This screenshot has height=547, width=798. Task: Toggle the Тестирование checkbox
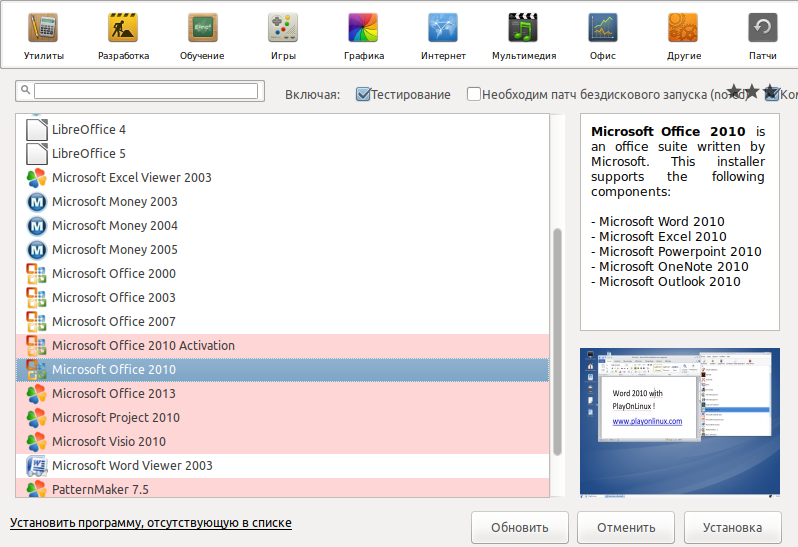[363, 94]
